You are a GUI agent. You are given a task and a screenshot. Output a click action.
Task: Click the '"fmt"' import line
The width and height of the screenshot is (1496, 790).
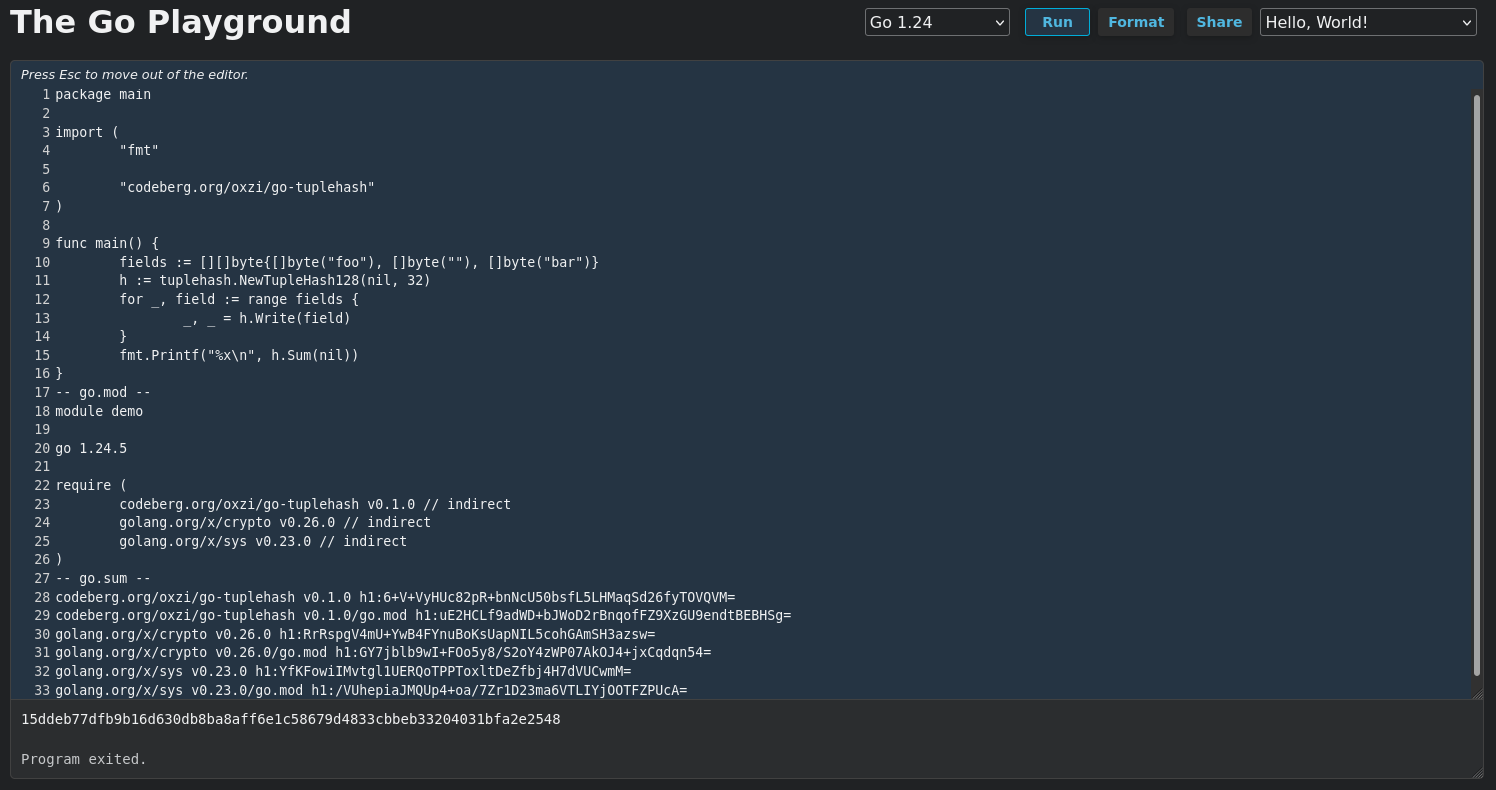139,150
